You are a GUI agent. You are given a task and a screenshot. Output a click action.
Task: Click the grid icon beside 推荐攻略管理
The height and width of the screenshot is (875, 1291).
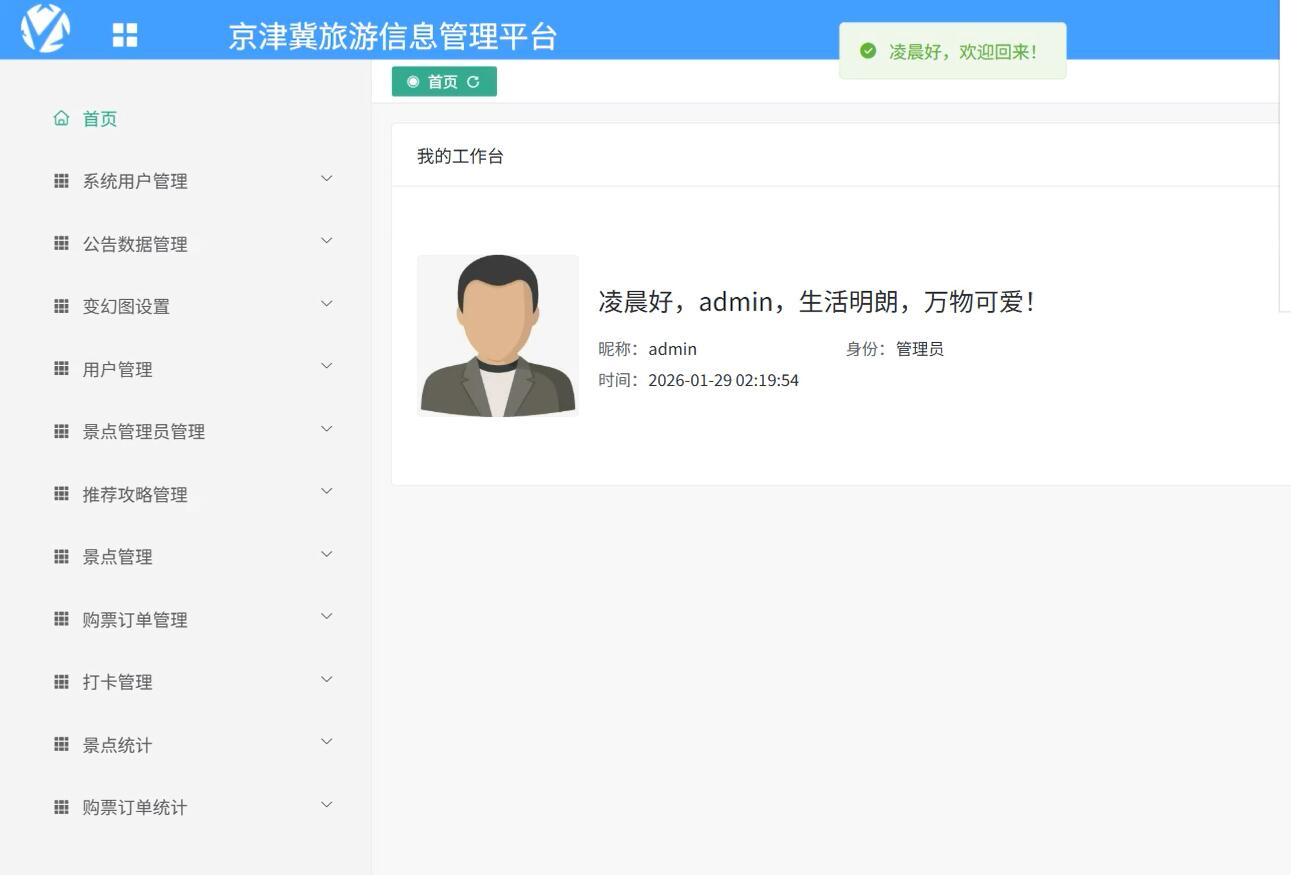tap(61, 494)
